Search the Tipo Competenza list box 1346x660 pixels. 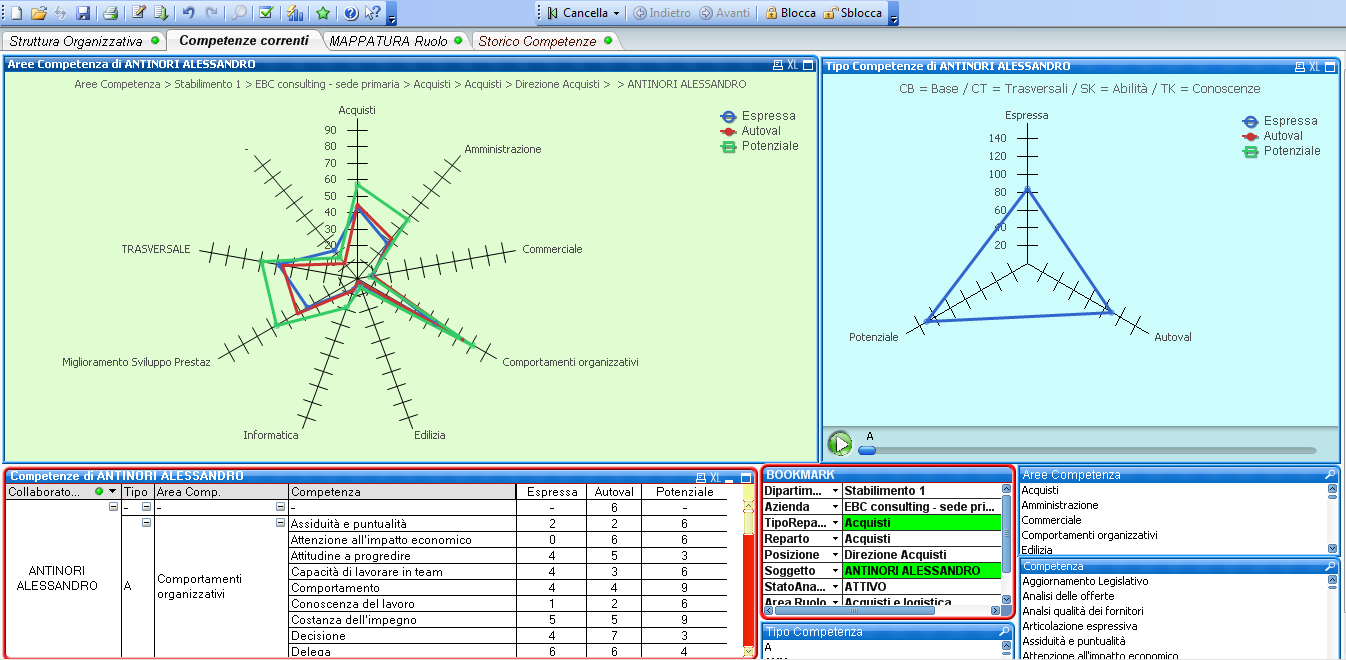[x=1004, y=632]
